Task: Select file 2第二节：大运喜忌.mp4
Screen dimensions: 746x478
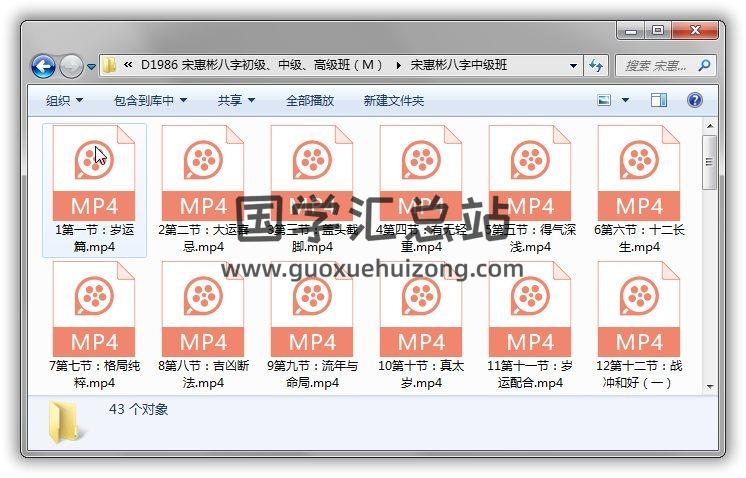Action: 203,190
